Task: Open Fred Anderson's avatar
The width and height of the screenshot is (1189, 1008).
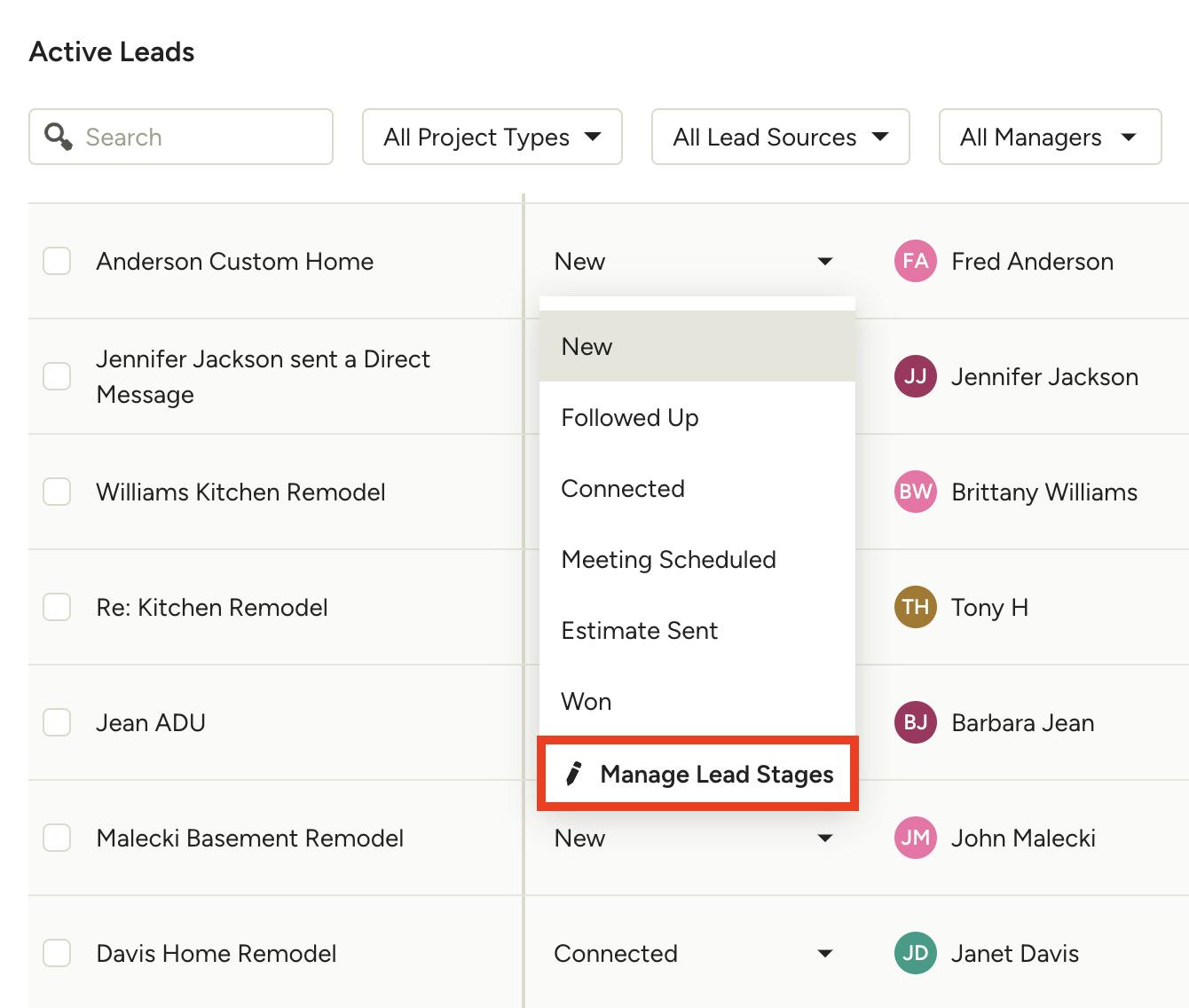Action: [915, 261]
